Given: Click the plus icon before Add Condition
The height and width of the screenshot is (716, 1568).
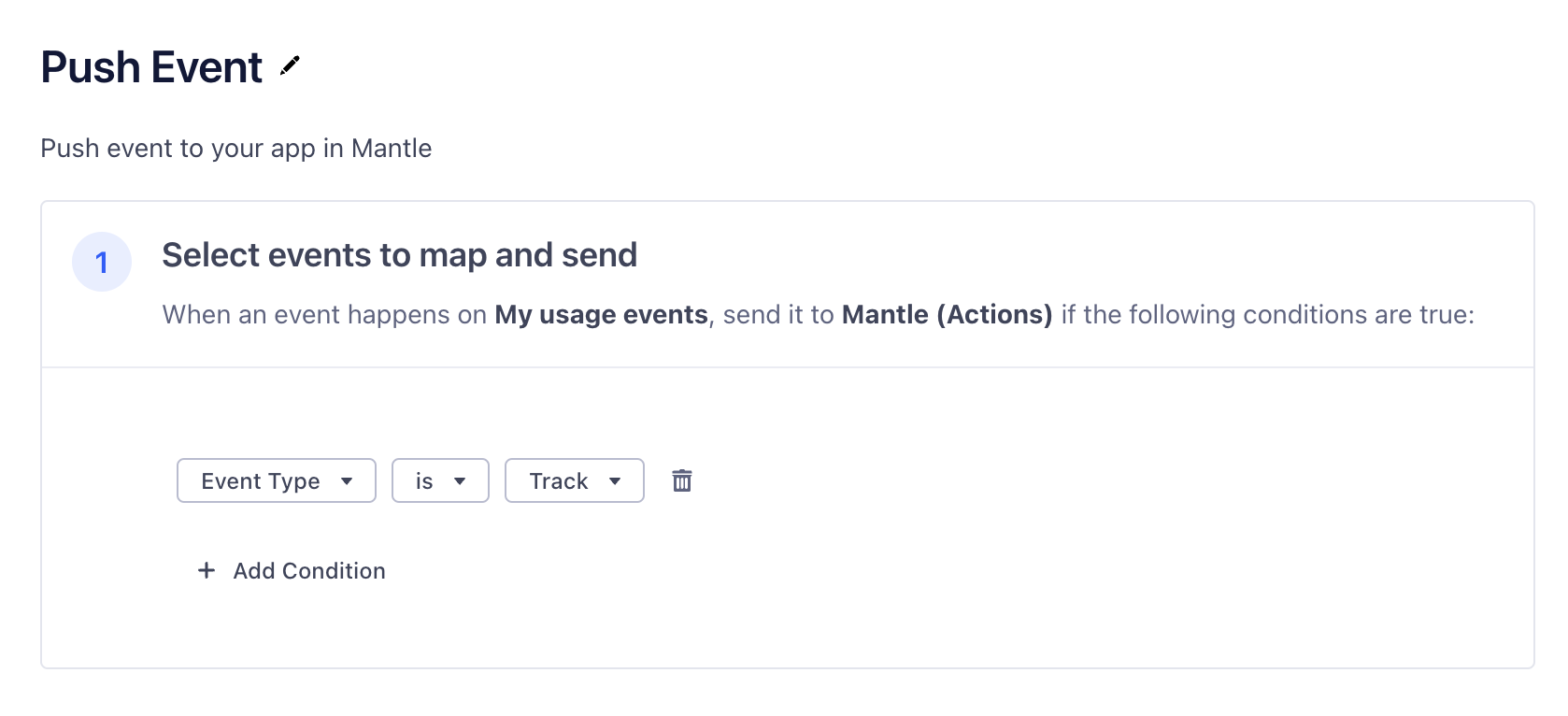Looking at the screenshot, I should click(x=207, y=570).
